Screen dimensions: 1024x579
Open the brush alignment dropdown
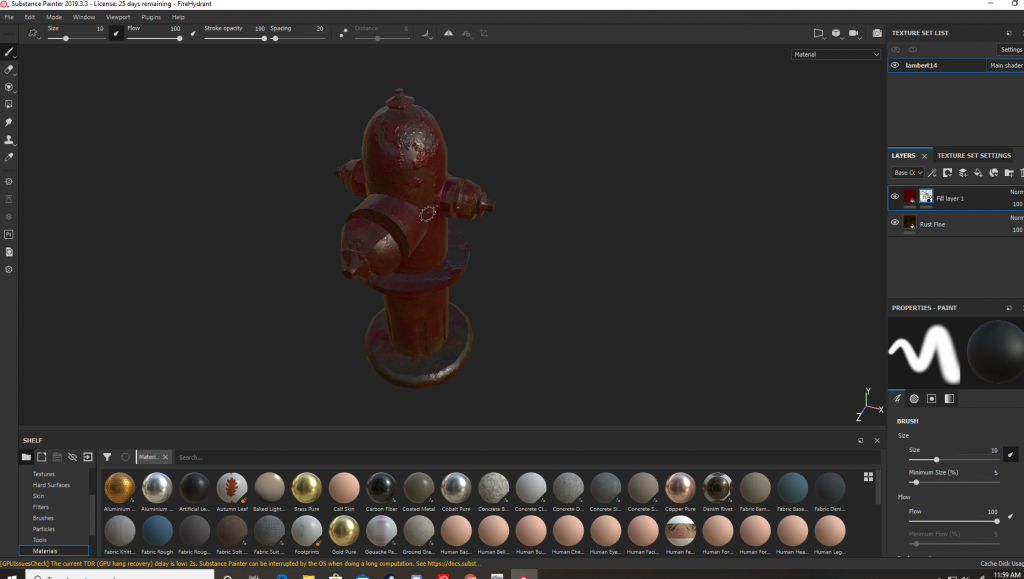pos(427,33)
